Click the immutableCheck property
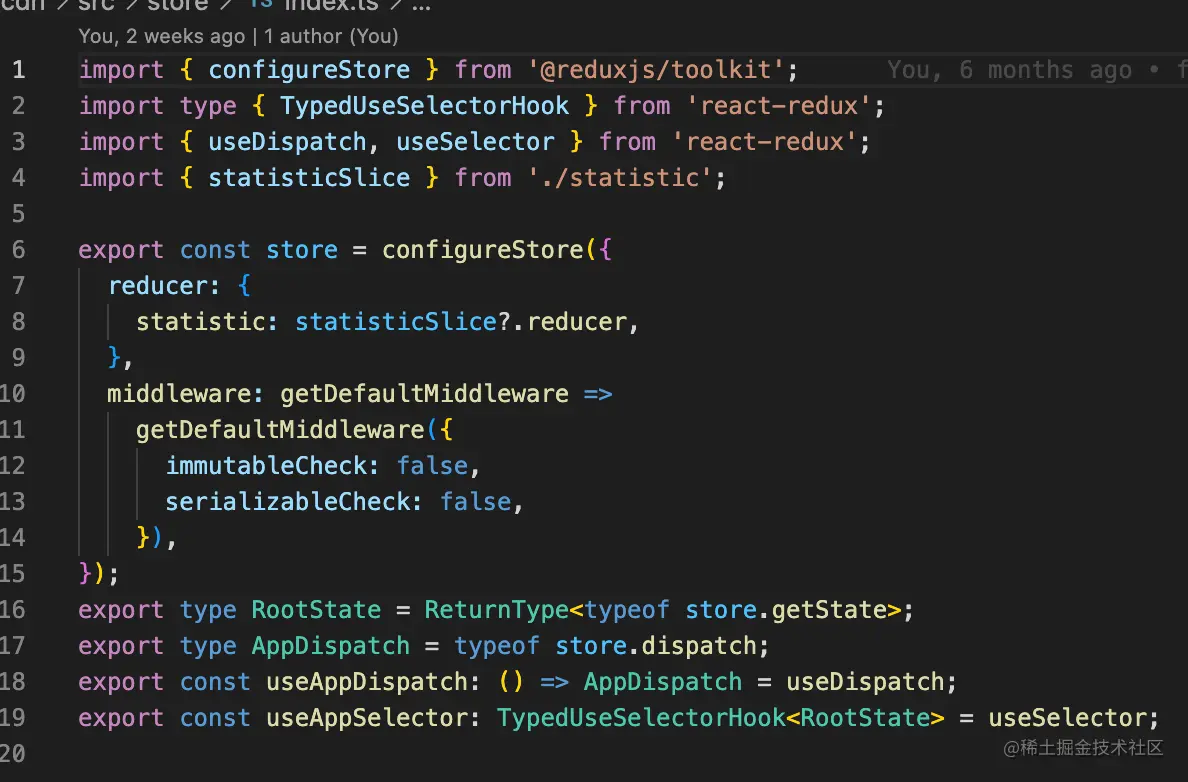Image resolution: width=1188 pixels, height=782 pixels. 265,465
